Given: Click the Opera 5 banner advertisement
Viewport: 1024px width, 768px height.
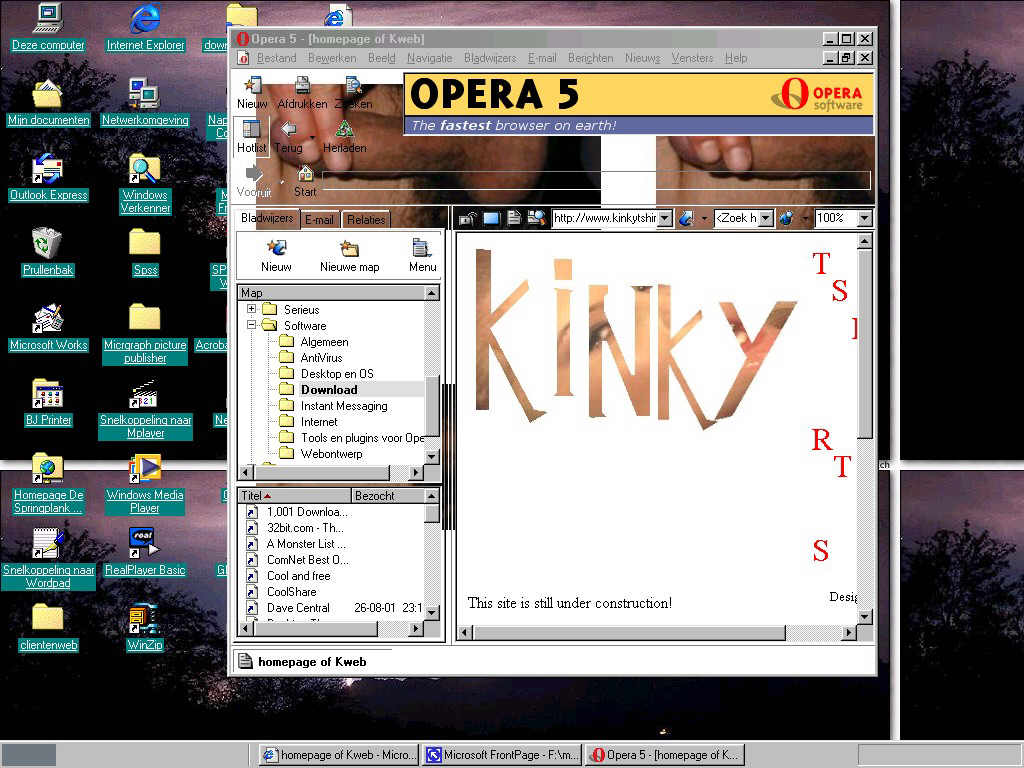Looking at the screenshot, I should coord(639,104).
